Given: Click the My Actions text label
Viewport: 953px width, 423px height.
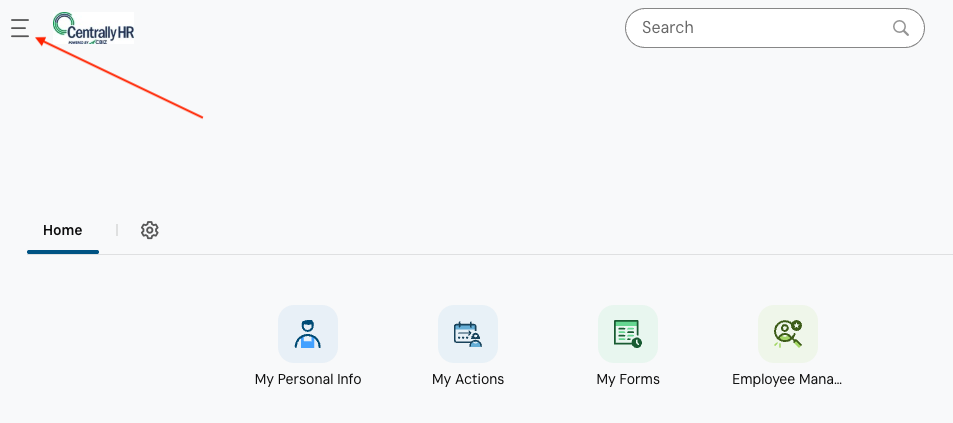Looking at the screenshot, I should coord(468,380).
